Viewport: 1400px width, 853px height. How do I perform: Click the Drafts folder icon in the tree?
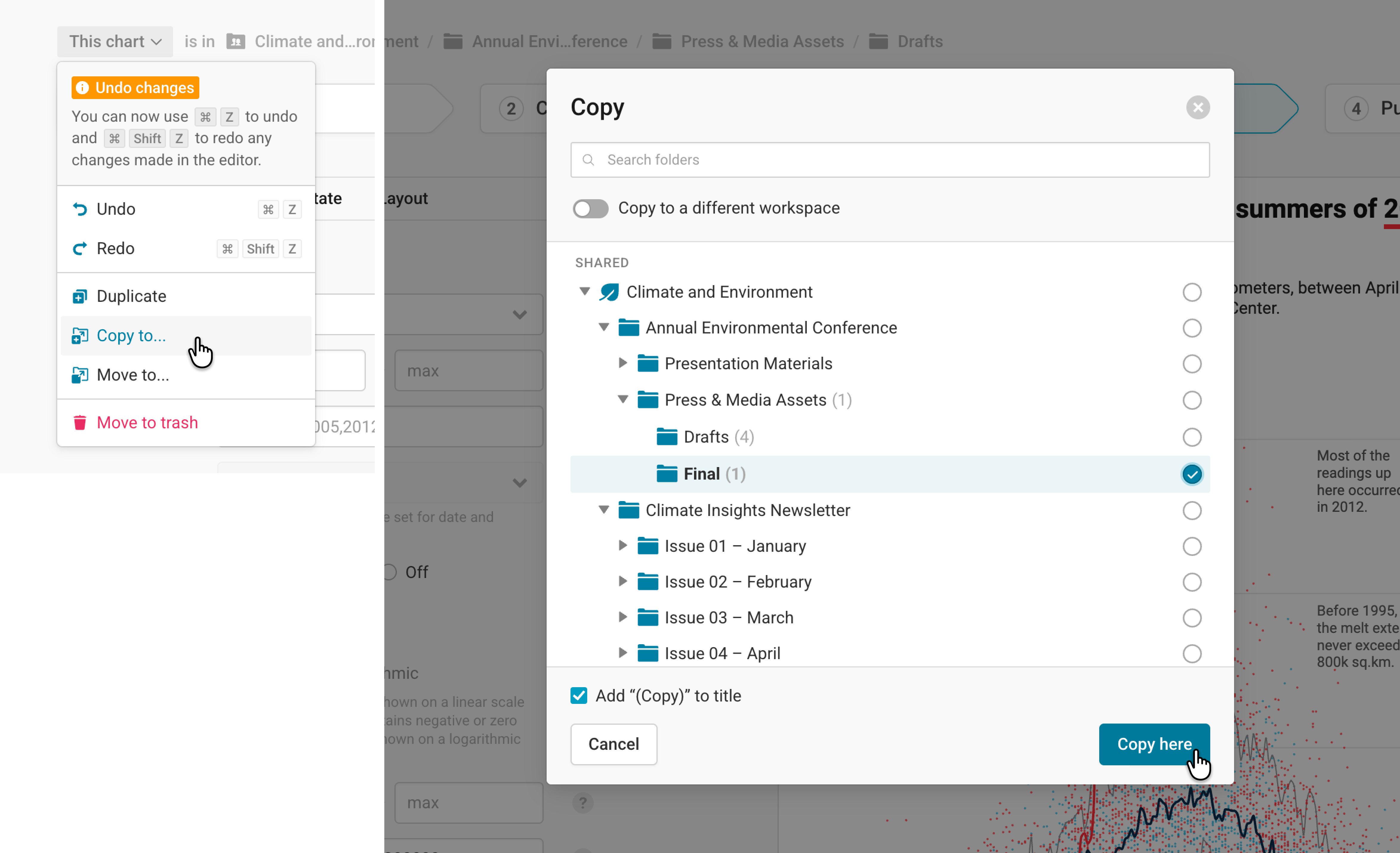(x=667, y=437)
